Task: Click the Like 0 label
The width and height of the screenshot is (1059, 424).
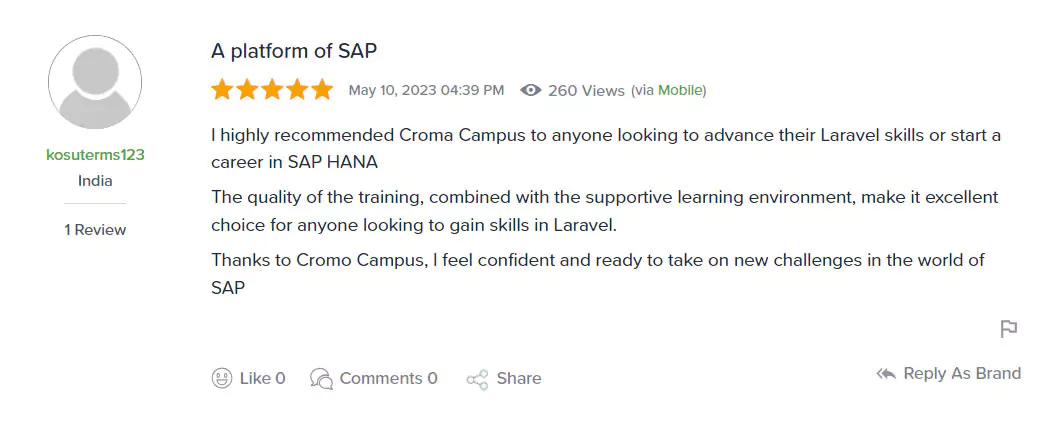Action: pos(262,378)
